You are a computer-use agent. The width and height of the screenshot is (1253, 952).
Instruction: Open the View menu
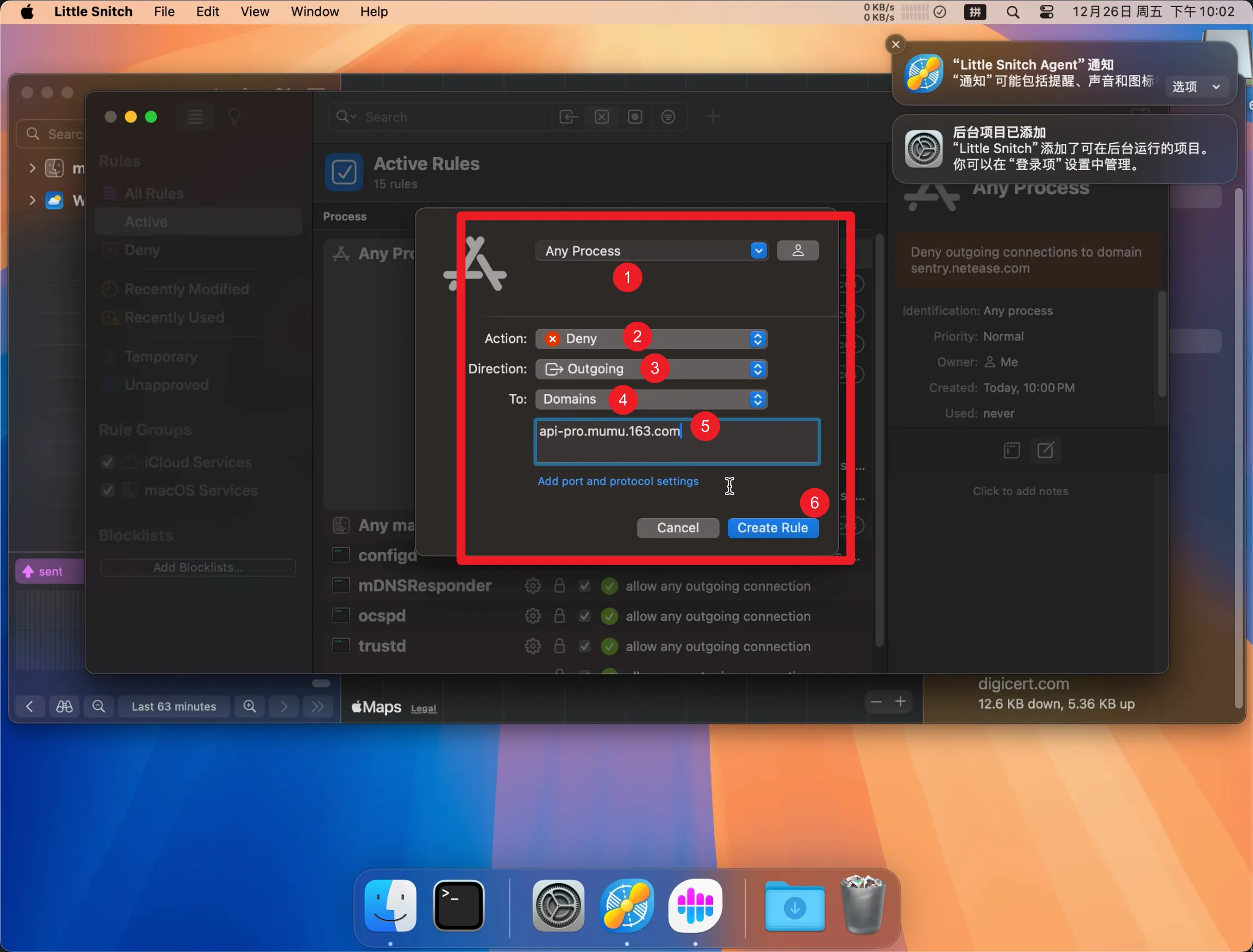(x=254, y=11)
